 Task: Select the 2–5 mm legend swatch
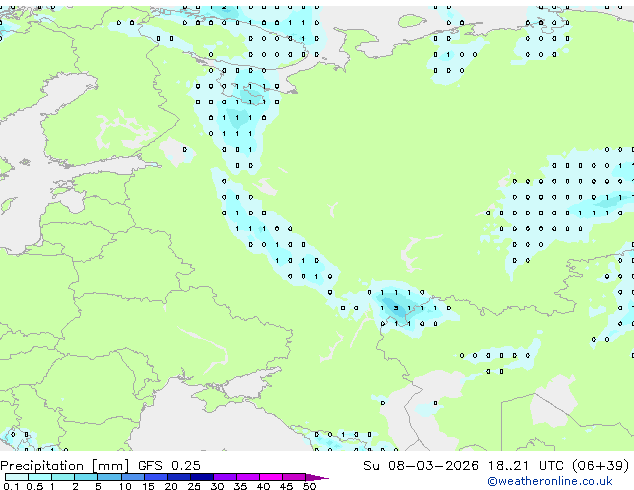pos(86,477)
